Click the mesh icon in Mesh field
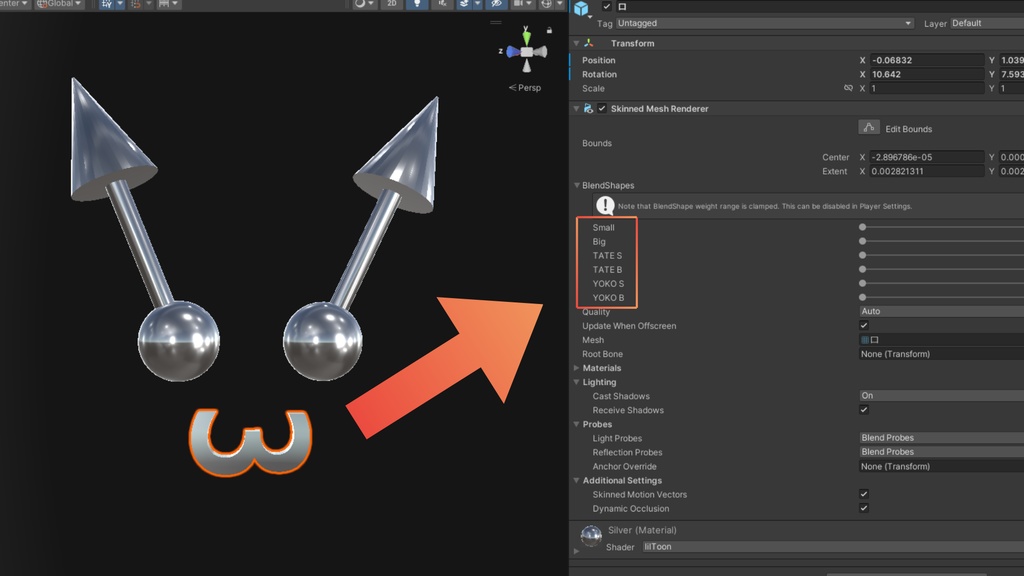Screen dimensions: 1024x576 coord(865,340)
